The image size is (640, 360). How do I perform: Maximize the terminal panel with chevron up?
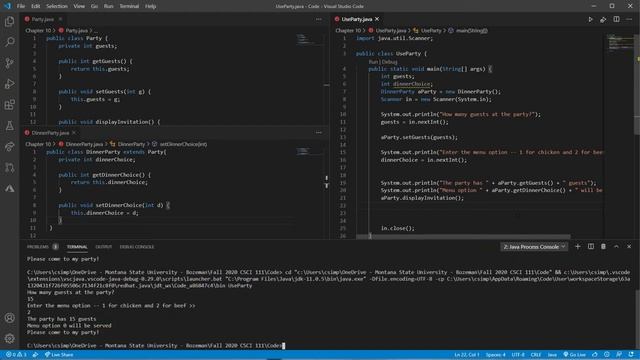616,247
